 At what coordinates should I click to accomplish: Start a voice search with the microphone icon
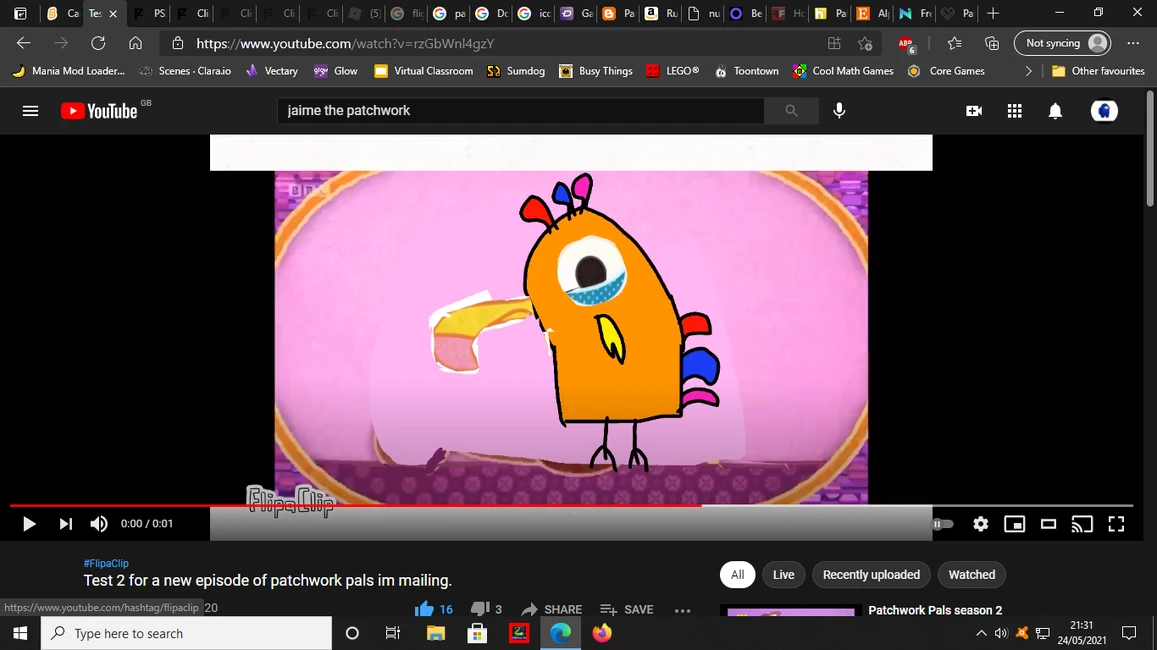click(839, 111)
